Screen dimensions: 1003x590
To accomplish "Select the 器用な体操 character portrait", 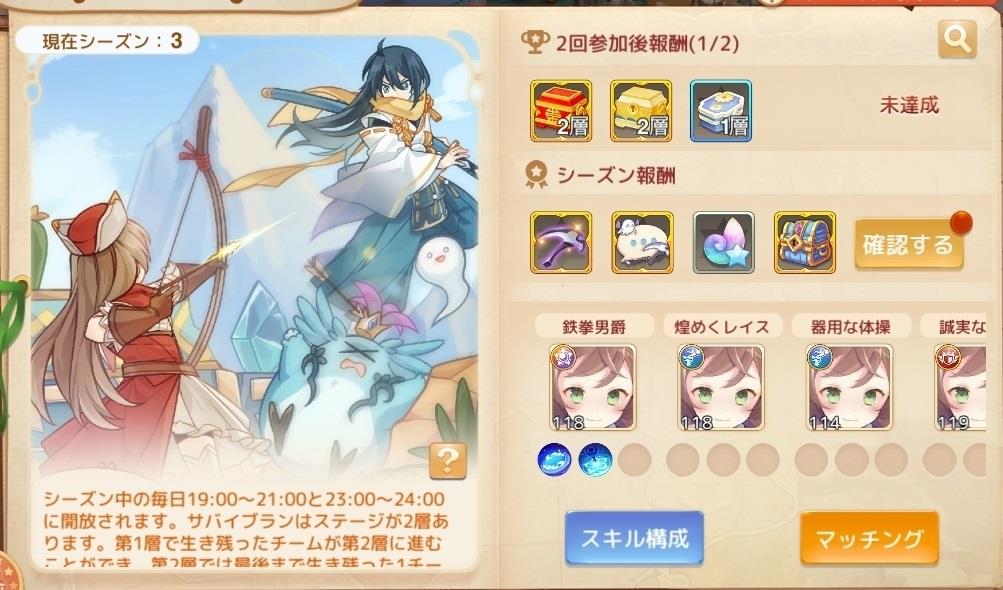I will coord(849,387).
